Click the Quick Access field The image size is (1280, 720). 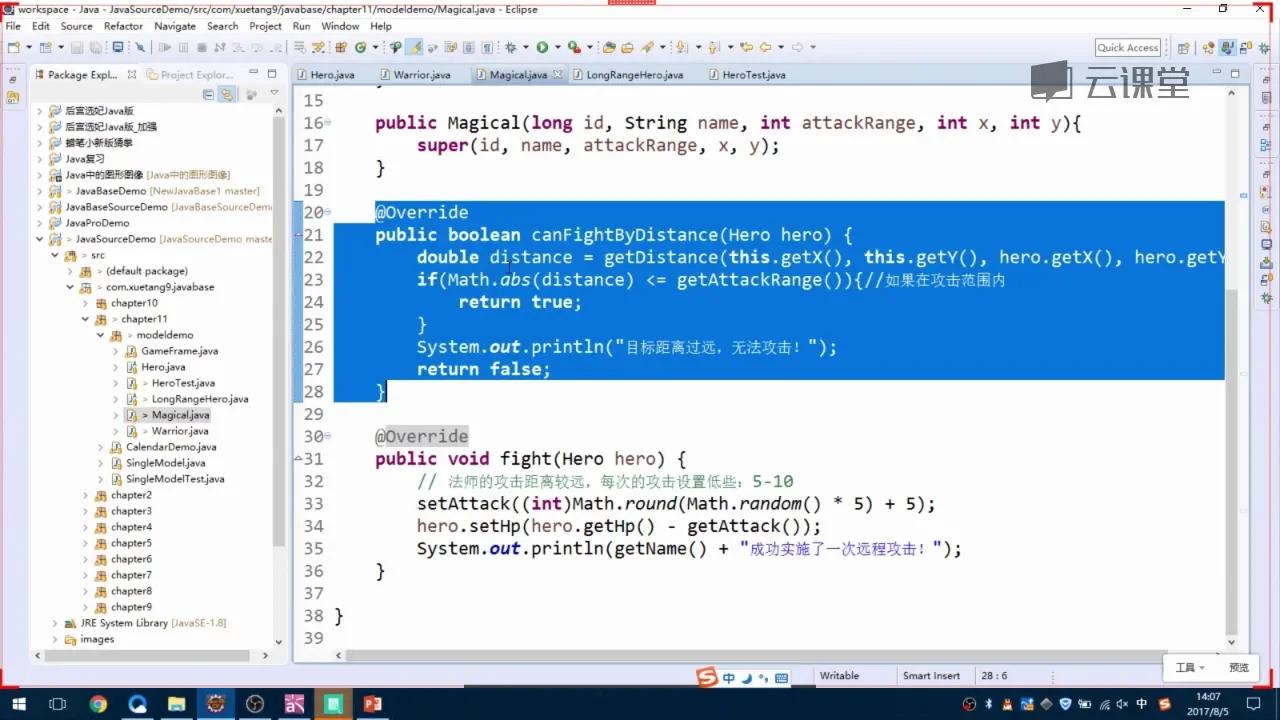[x=1125, y=46]
